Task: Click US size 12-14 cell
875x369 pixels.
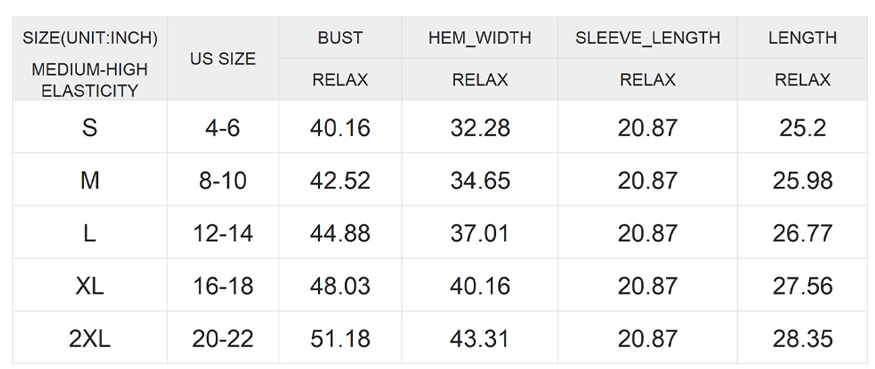Action: (x=223, y=233)
